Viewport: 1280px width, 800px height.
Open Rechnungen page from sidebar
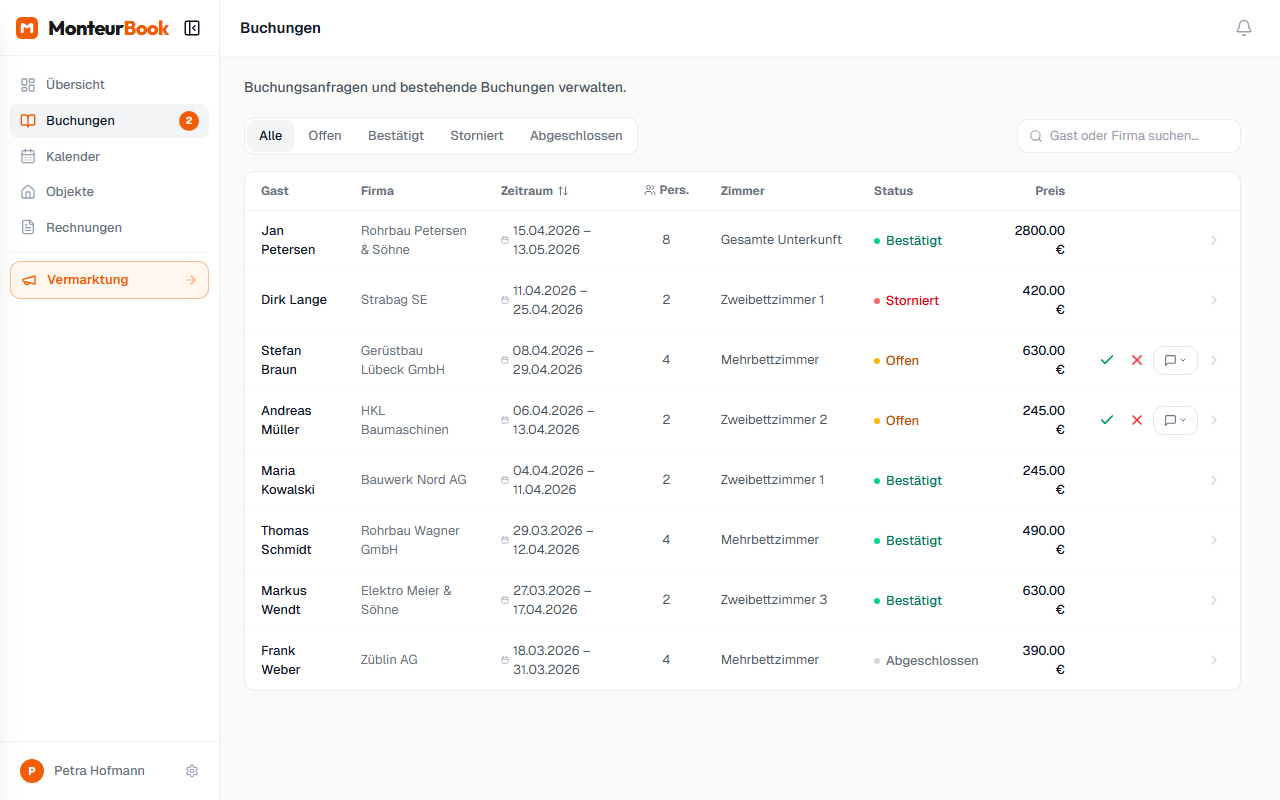tap(83, 228)
